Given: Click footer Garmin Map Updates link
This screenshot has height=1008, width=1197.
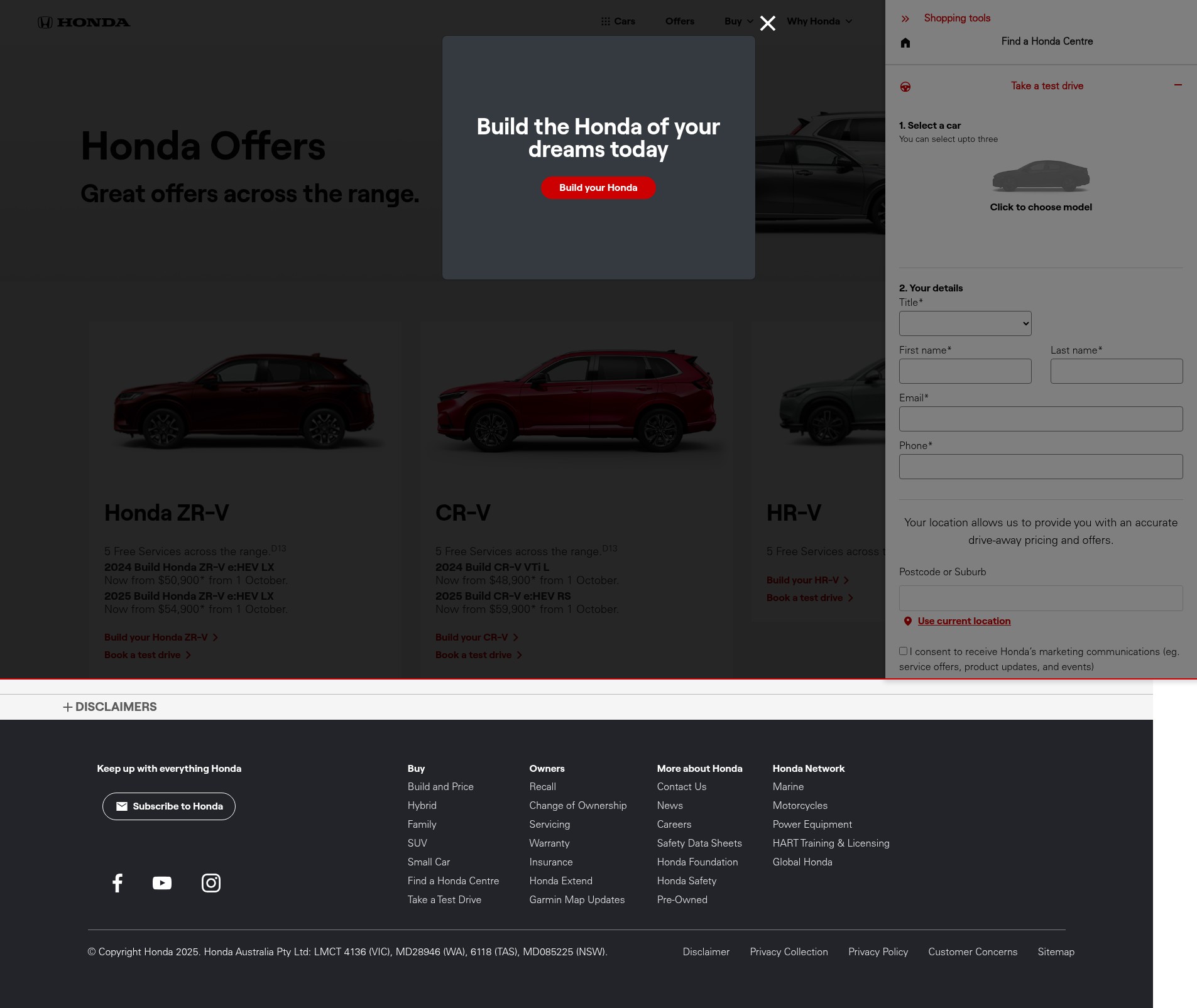Looking at the screenshot, I should (577, 900).
